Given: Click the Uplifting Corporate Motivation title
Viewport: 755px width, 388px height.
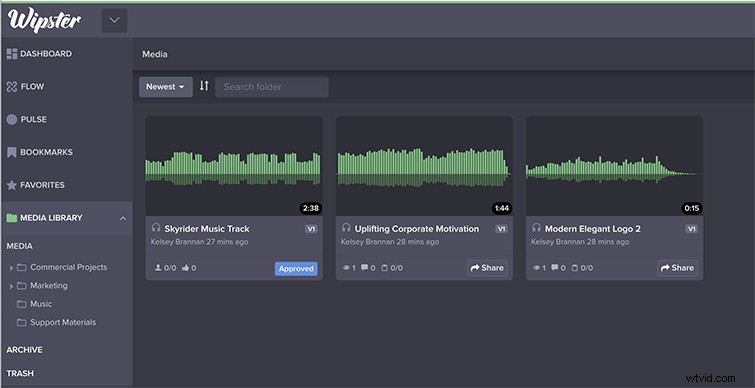Looking at the screenshot, I should pos(417,229).
